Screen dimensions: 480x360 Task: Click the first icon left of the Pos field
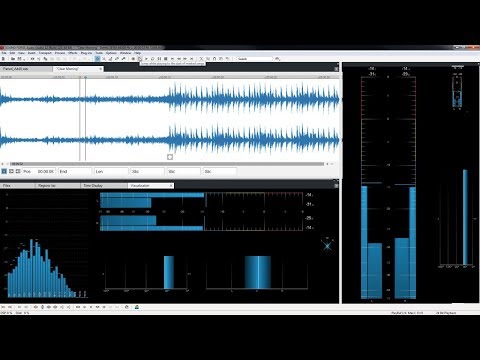(4, 171)
